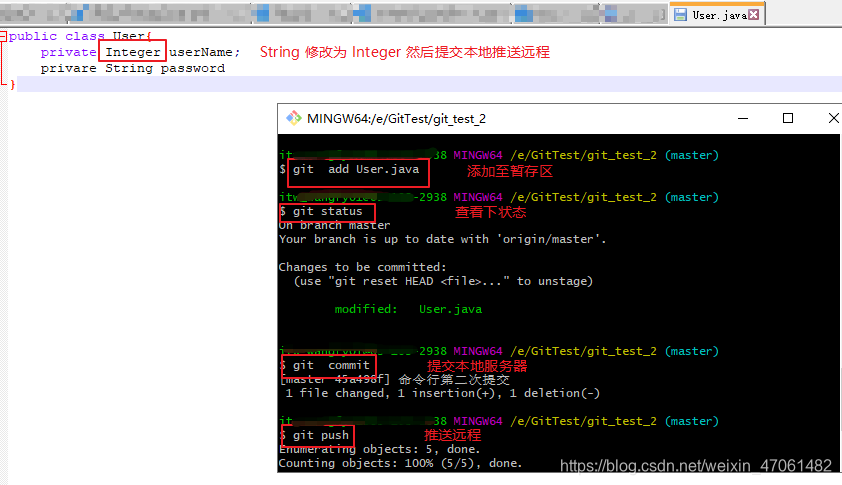Collapse the User class fold marker
The image size is (842, 485).
click(3, 37)
